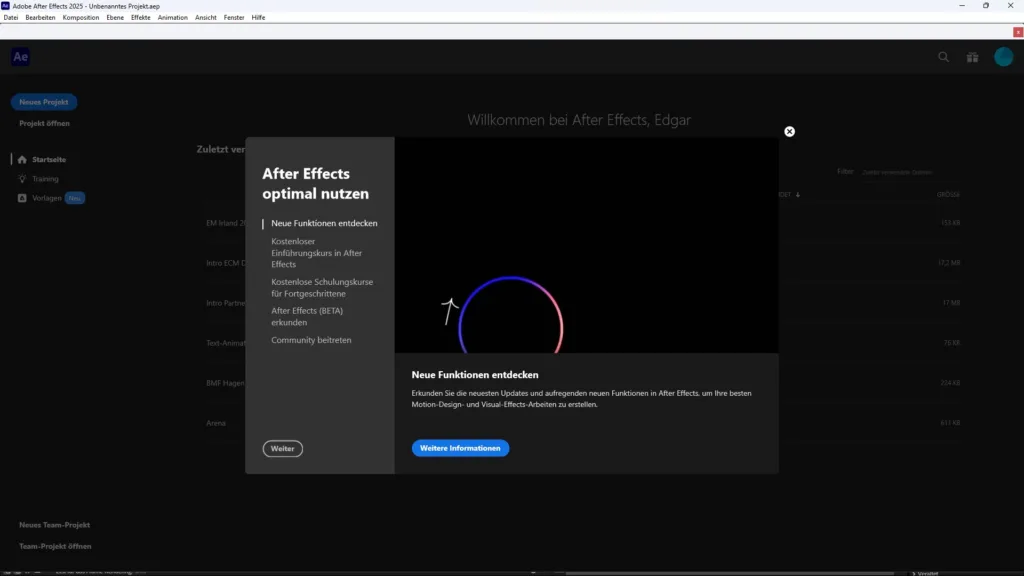Click Neues Team-Projekt
This screenshot has width=1024, height=576.
[54, 525]
